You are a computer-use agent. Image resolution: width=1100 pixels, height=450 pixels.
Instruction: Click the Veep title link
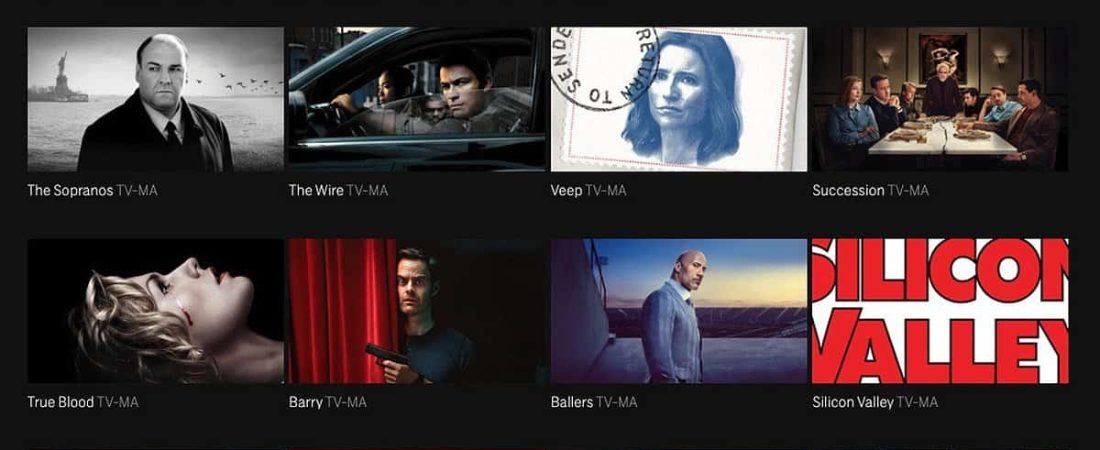point(567,191)
